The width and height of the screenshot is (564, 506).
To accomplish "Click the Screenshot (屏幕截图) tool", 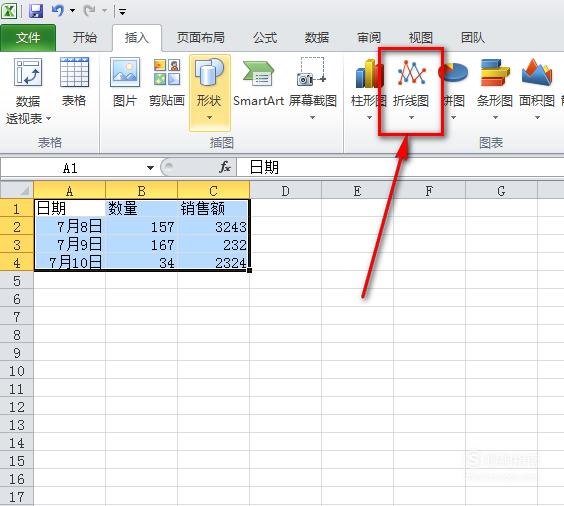I will 313,88.
